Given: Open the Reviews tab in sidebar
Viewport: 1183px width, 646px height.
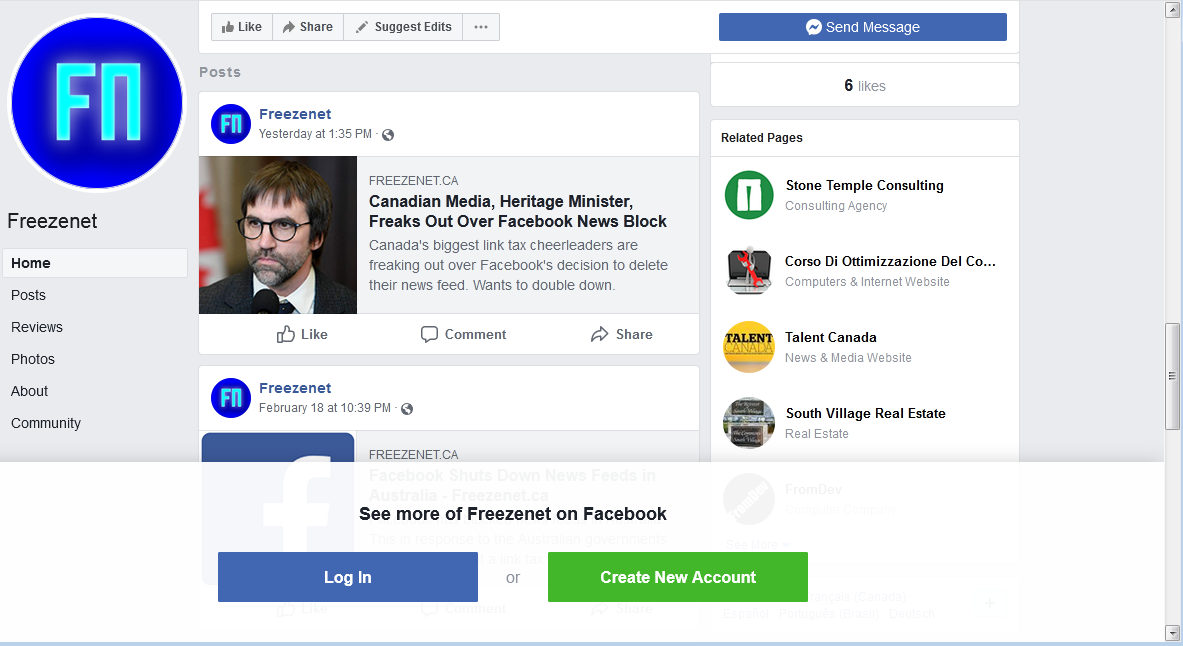Looking at the screenshot, I should point(37,327).
